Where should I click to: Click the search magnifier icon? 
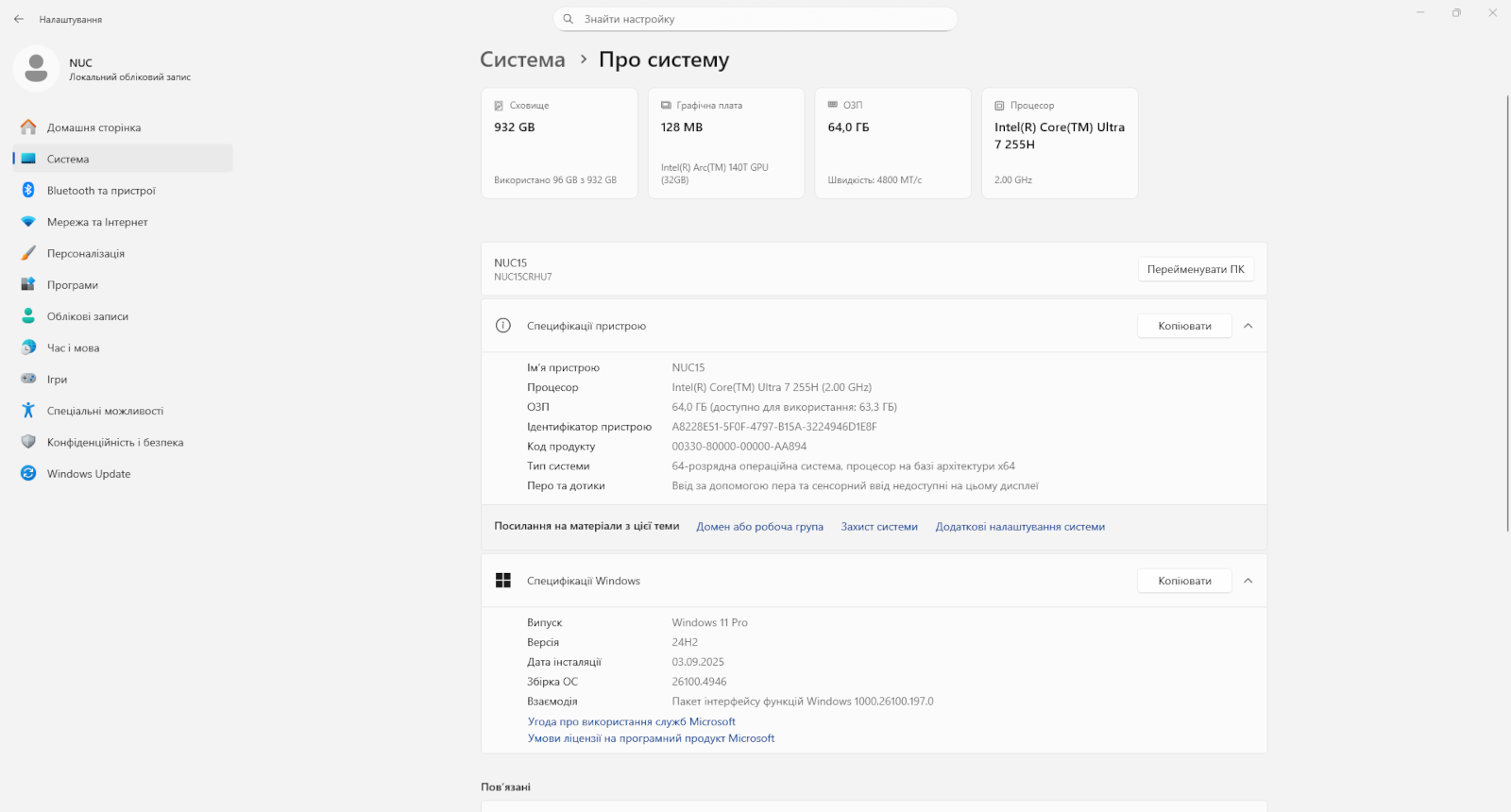(x=569, y=19)
